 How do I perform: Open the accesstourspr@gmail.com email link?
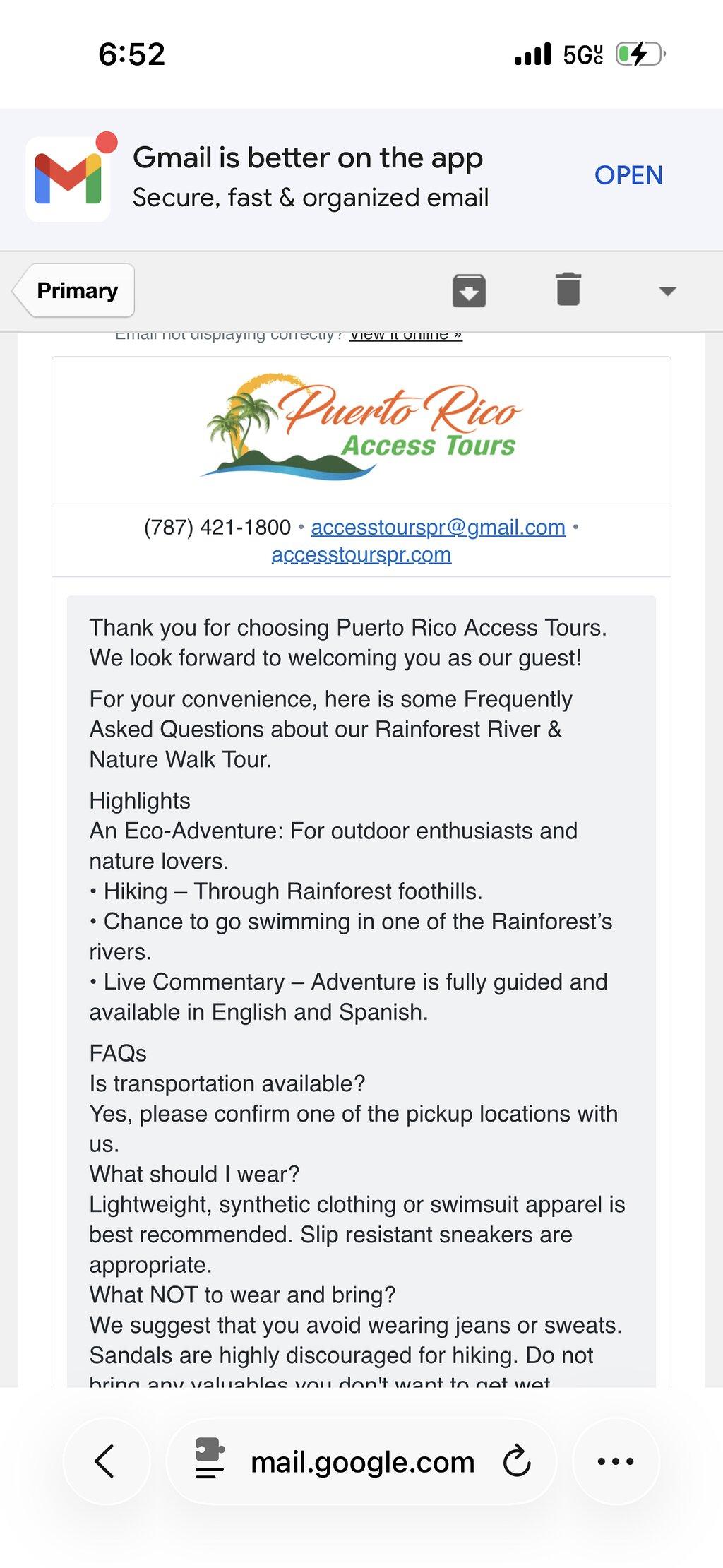pos(438,527)
